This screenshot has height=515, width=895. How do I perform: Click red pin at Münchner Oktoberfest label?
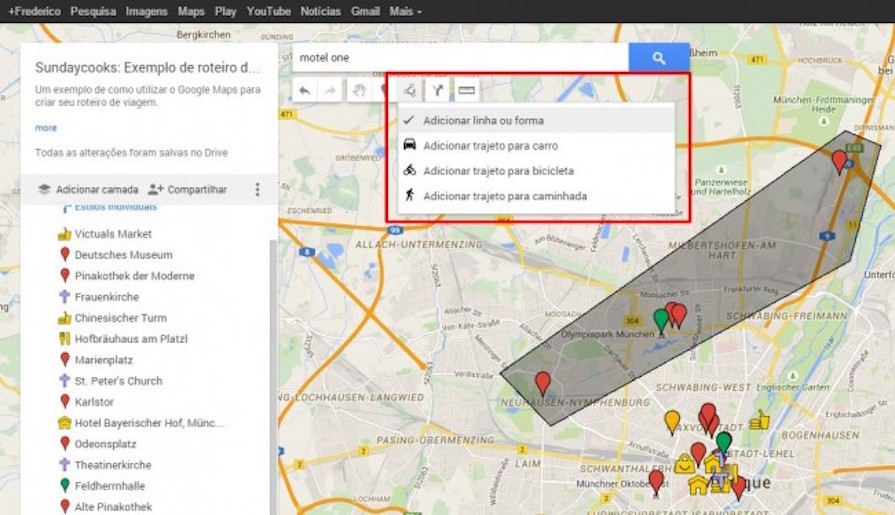[656, 482]
